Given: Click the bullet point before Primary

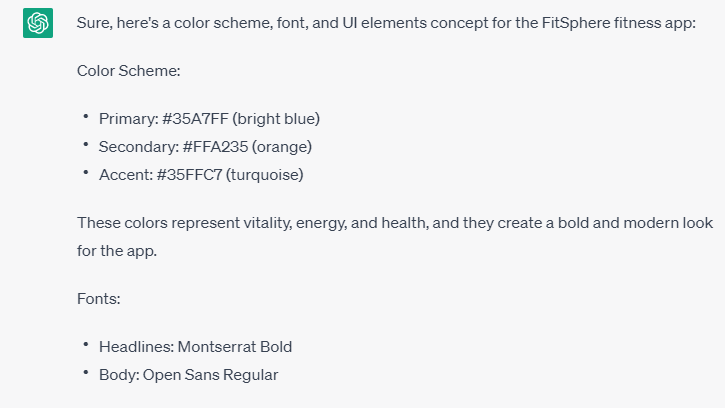Looking at the screenshot, I should point(86,117).
